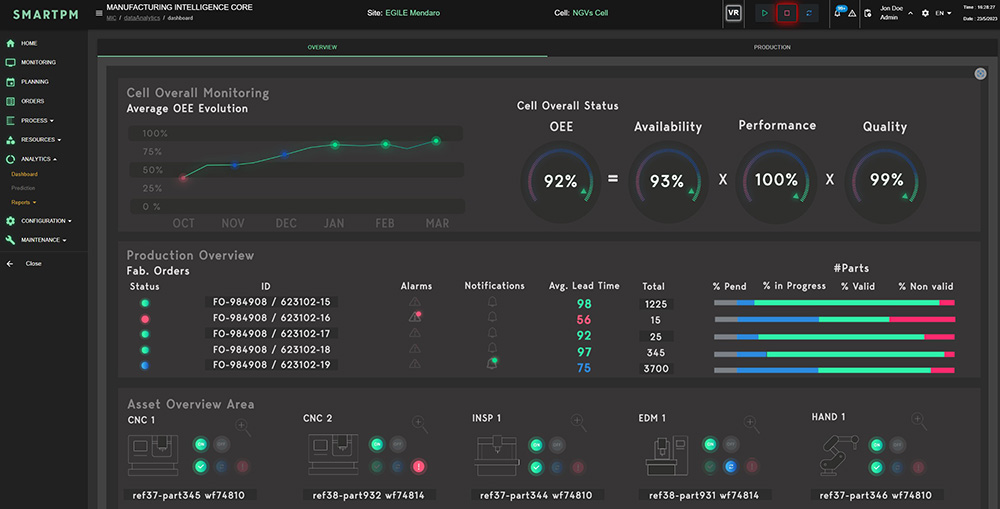
Task: Click notification bell for order 623102-19
Action: click(492, 364)
